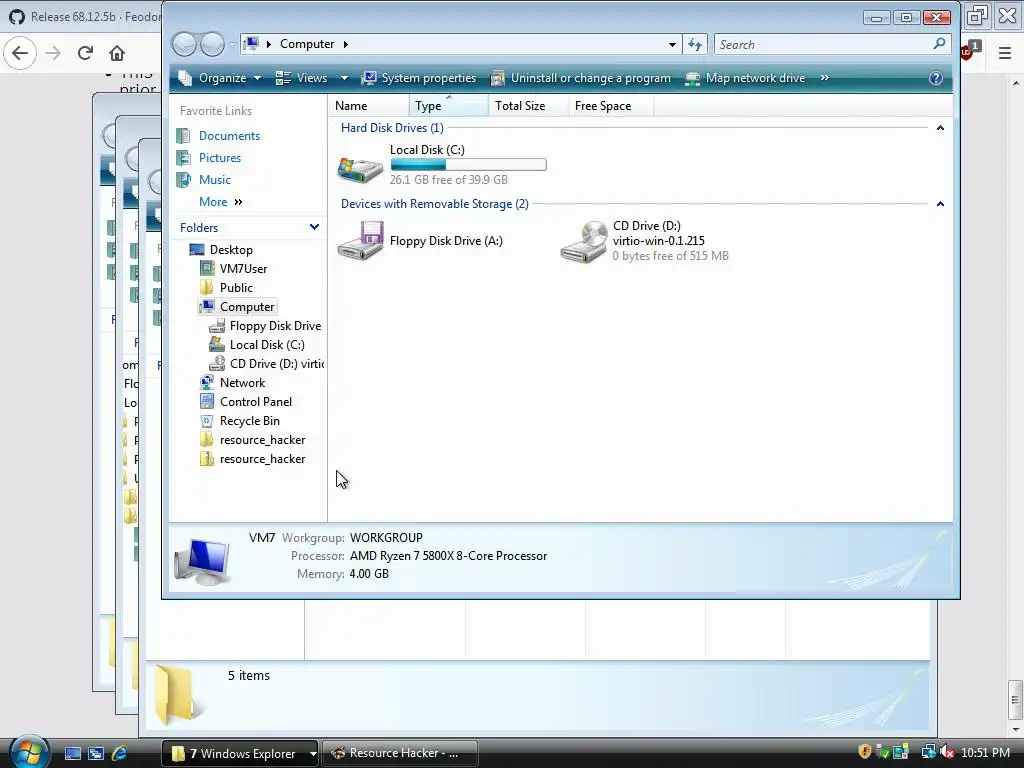This screenshot has height=768, width=1024.
Task: Click System properties toolbar button
Action: (x=419, y=78)
